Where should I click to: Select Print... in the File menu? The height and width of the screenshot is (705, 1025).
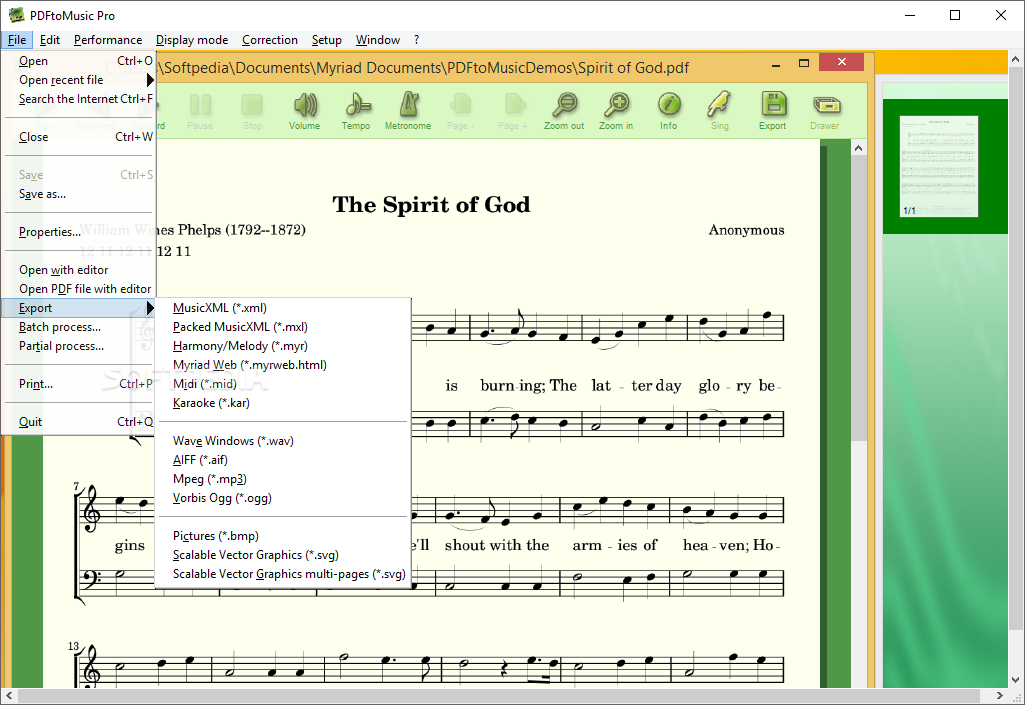78,383
